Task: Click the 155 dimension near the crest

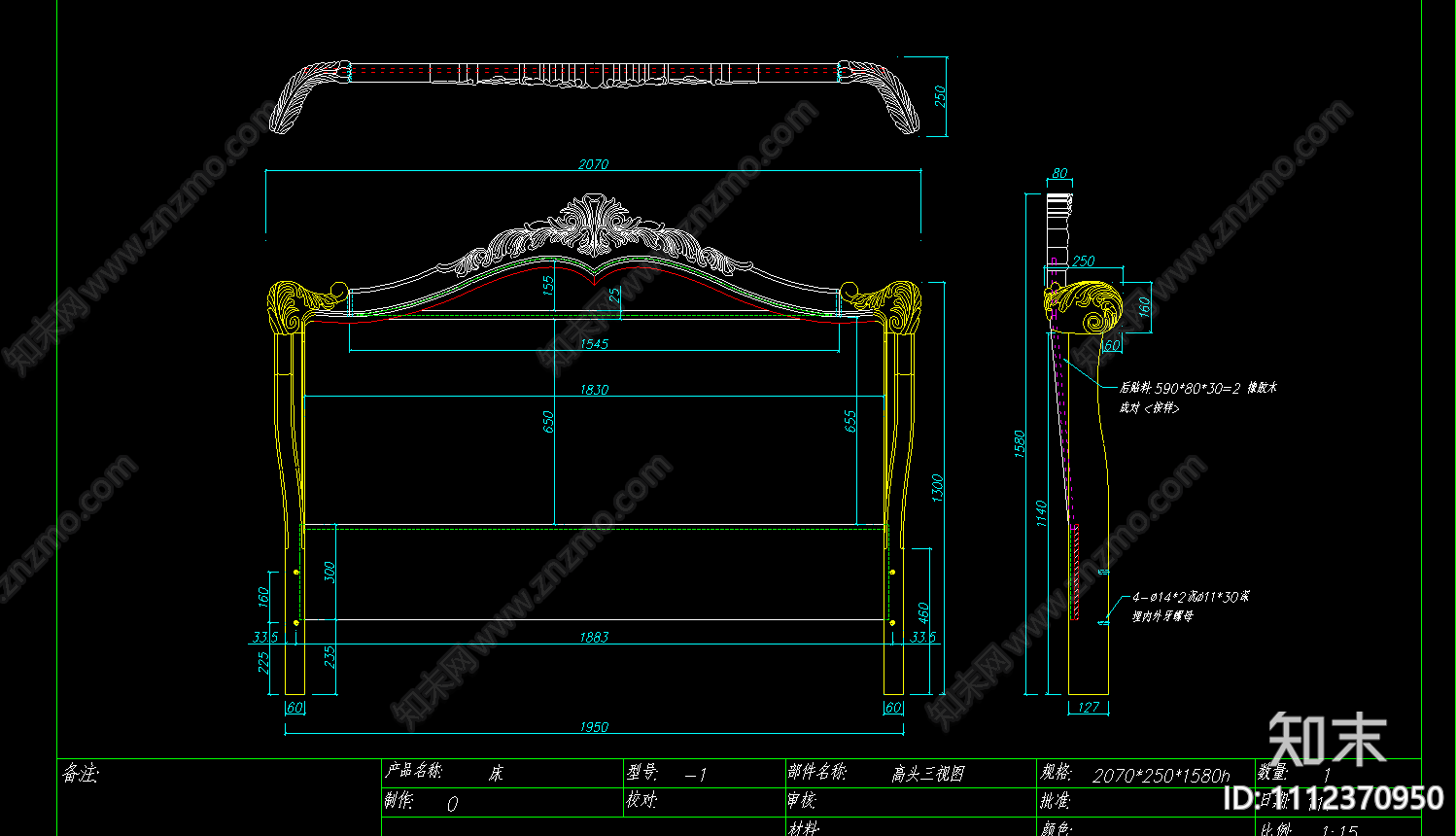Action: coord(548,286)
